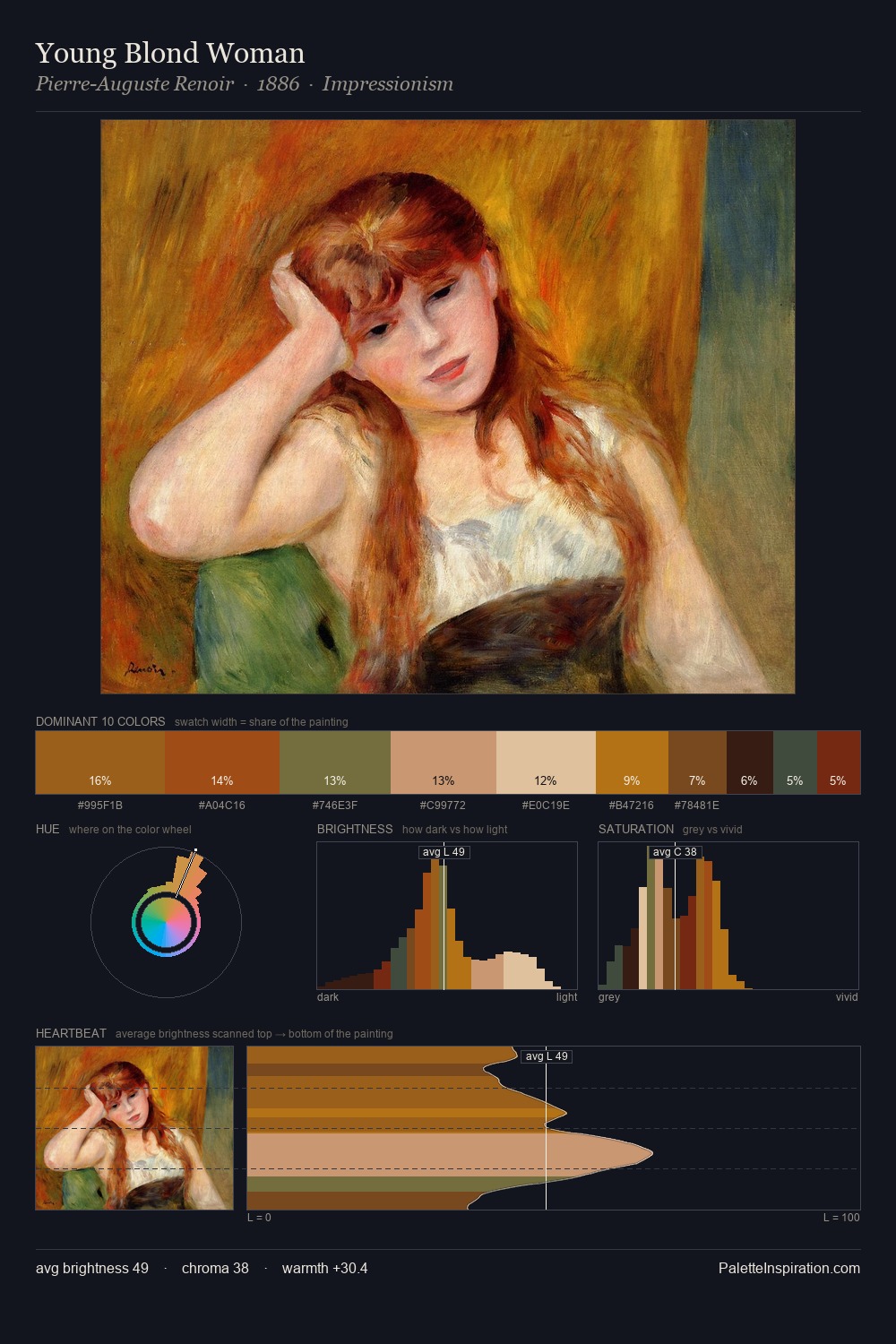The height and width of the screenshot is (1344, 896).
Task: Click the hex code #746E3F
Action: pyautogui.click(x=335, y=806)
